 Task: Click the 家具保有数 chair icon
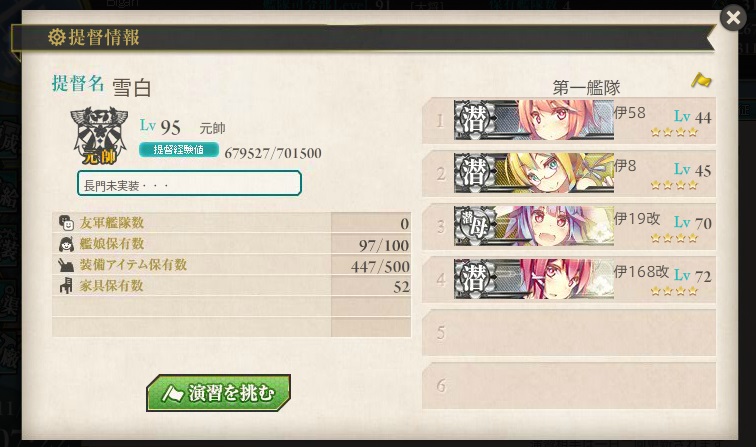point(66,286)
